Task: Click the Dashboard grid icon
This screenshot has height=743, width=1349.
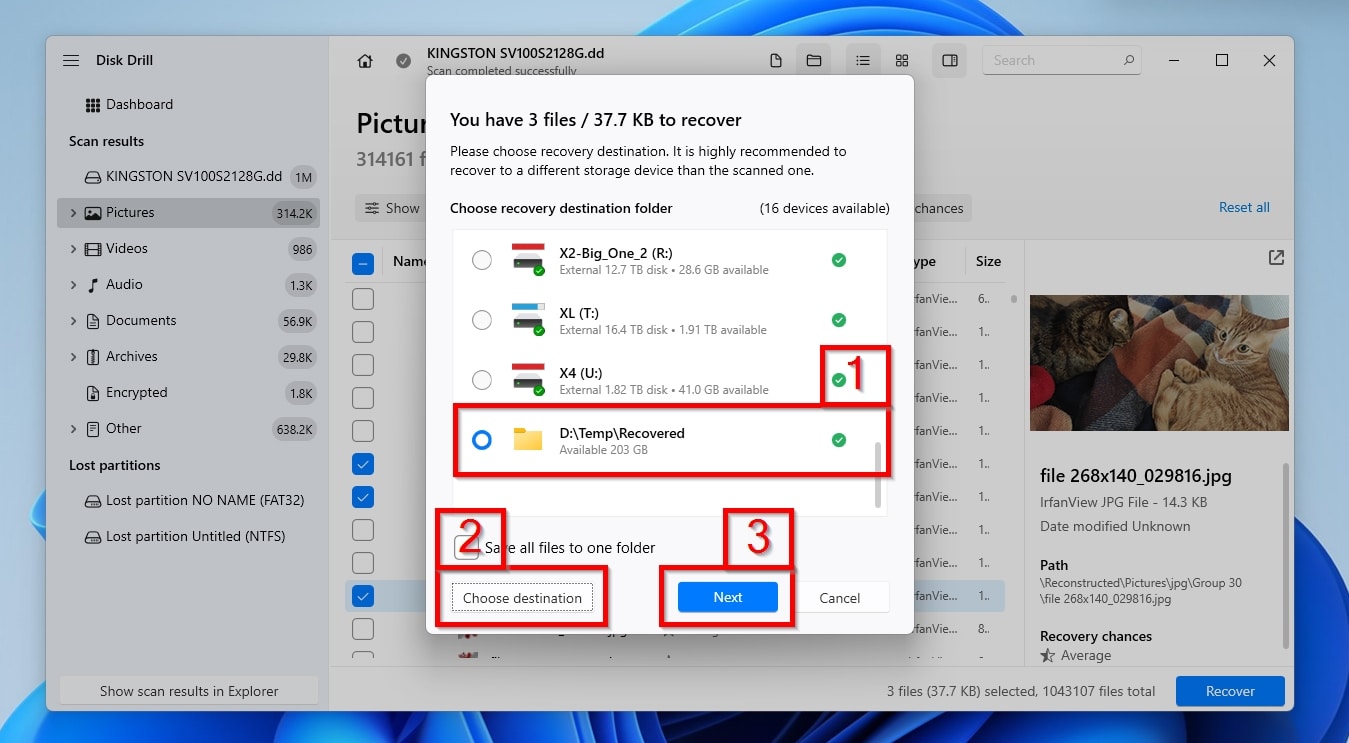Action: [93, 105]
